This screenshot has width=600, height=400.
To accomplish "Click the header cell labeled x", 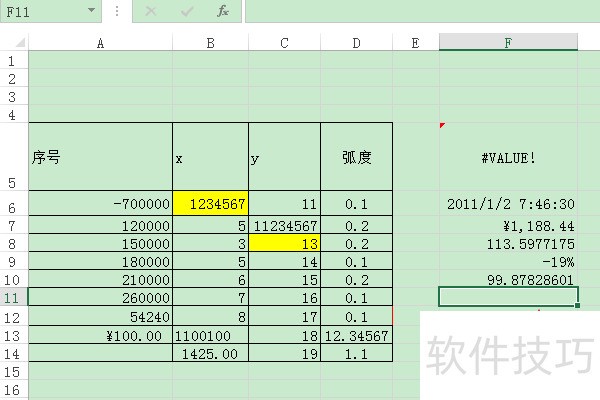I will pyautogui.click(x=210, y=157).
